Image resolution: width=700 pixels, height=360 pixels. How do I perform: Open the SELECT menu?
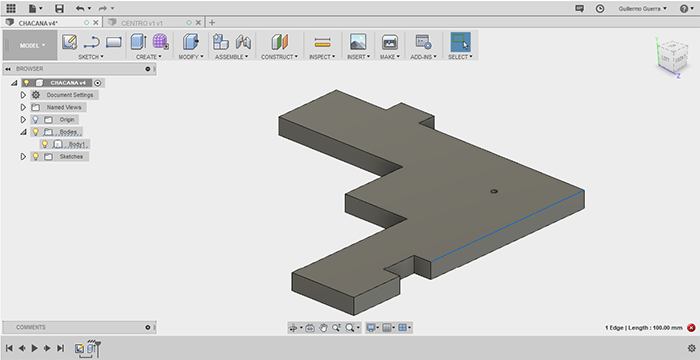pyautogui.click(x=460, y=57)
